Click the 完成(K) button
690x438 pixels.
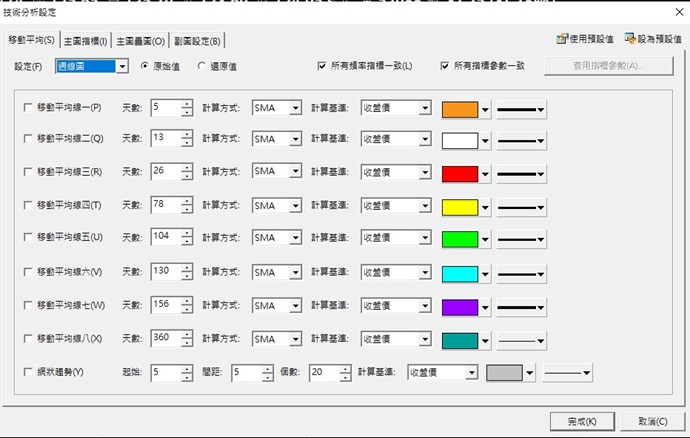pyautogui.click(x=579, y=421)
